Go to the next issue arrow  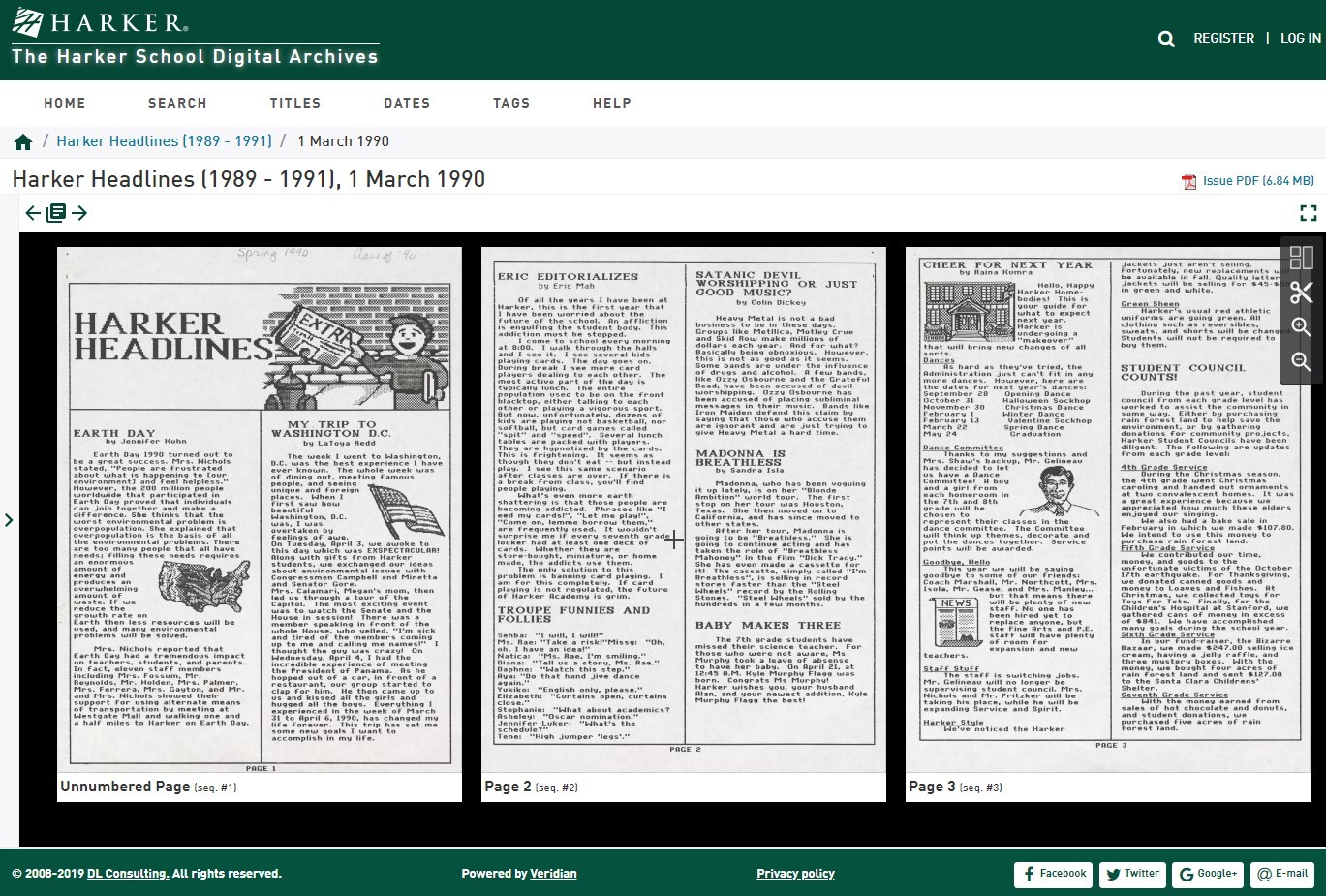[80, 213]
